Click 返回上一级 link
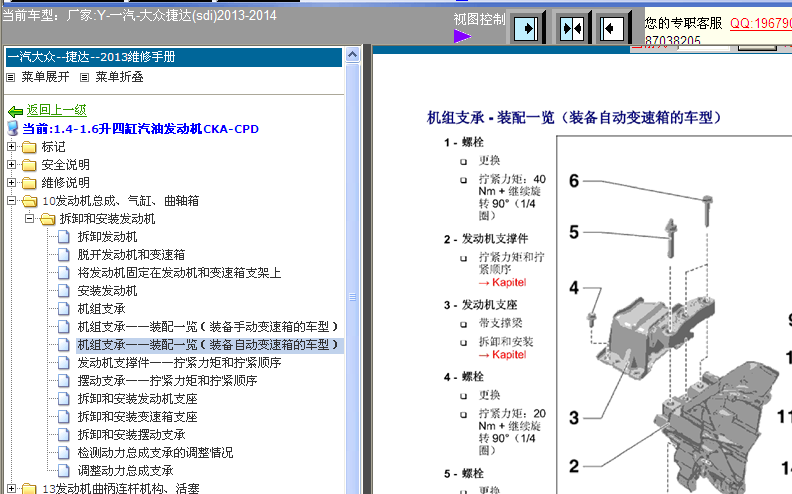The image size is (792, 494). coord(57,110)
